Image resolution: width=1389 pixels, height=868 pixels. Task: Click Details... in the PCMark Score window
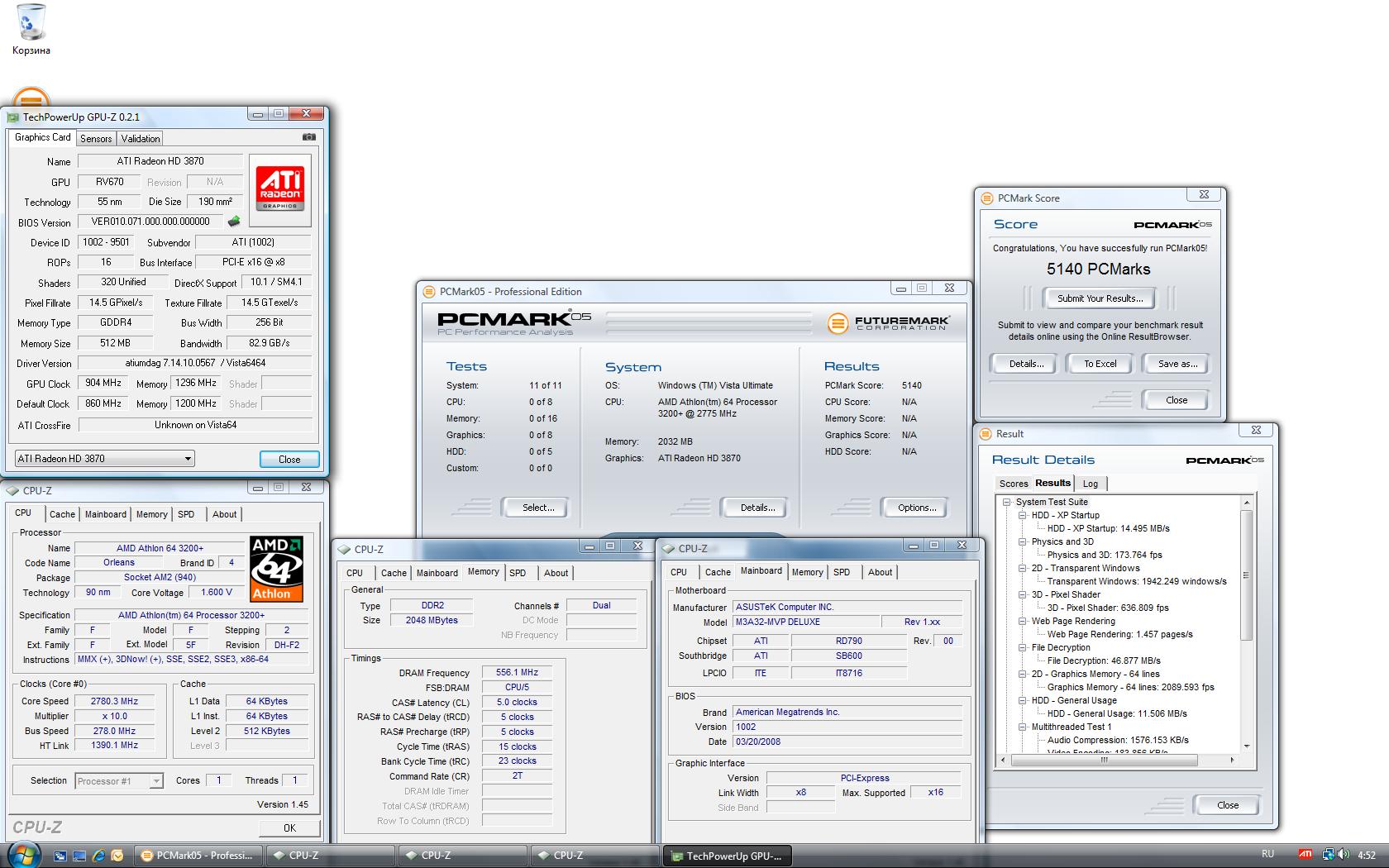[1026, 364]
